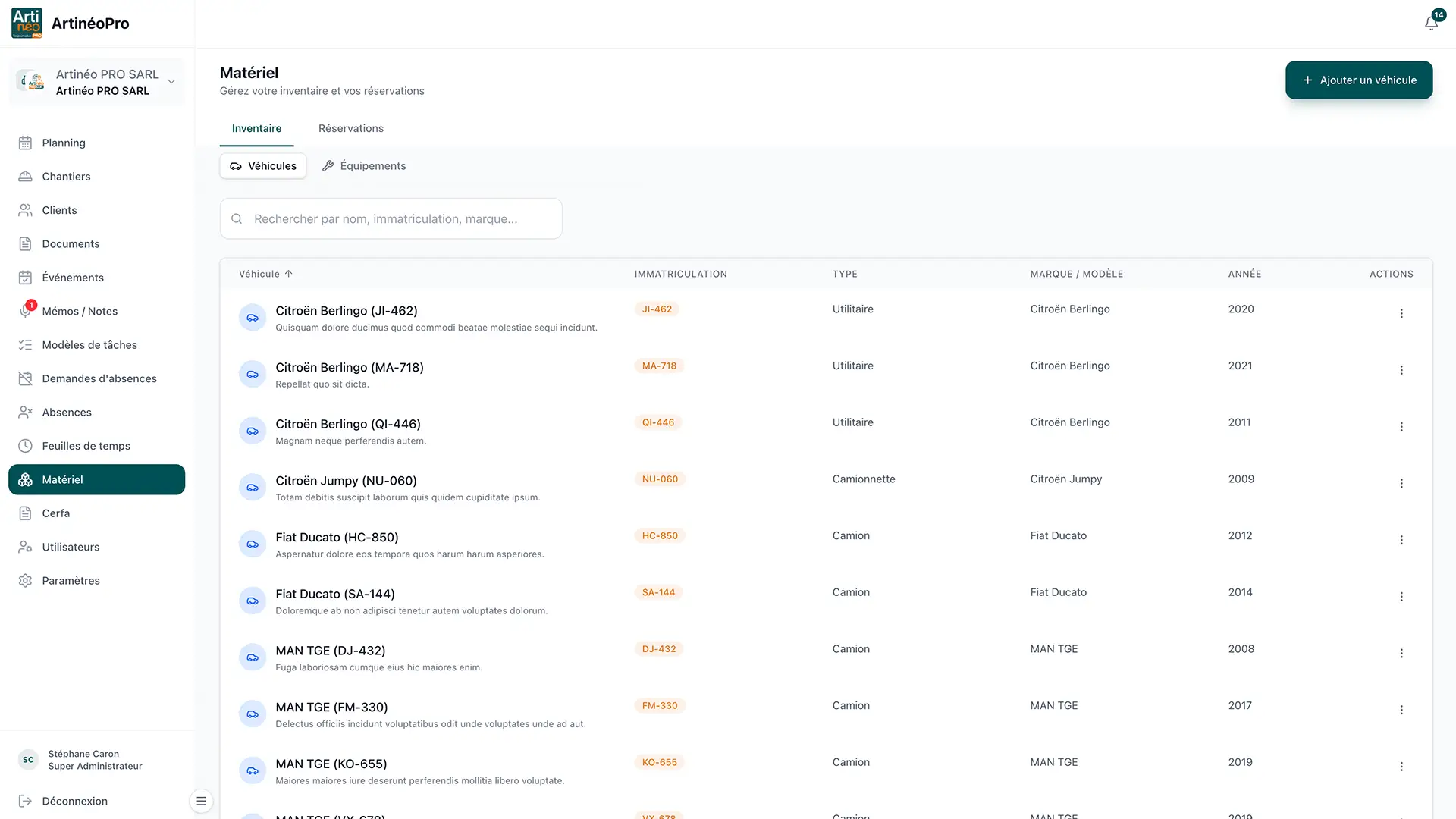Open actions menu for Citroën Jumpy (NU-060)
This screenshot has width=1456, height=819.
(x=1401, y=483)
